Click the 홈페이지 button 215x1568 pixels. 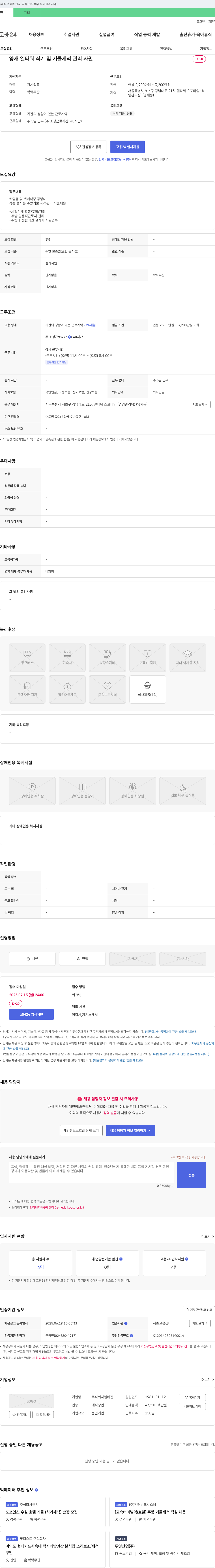[193, 1398]
